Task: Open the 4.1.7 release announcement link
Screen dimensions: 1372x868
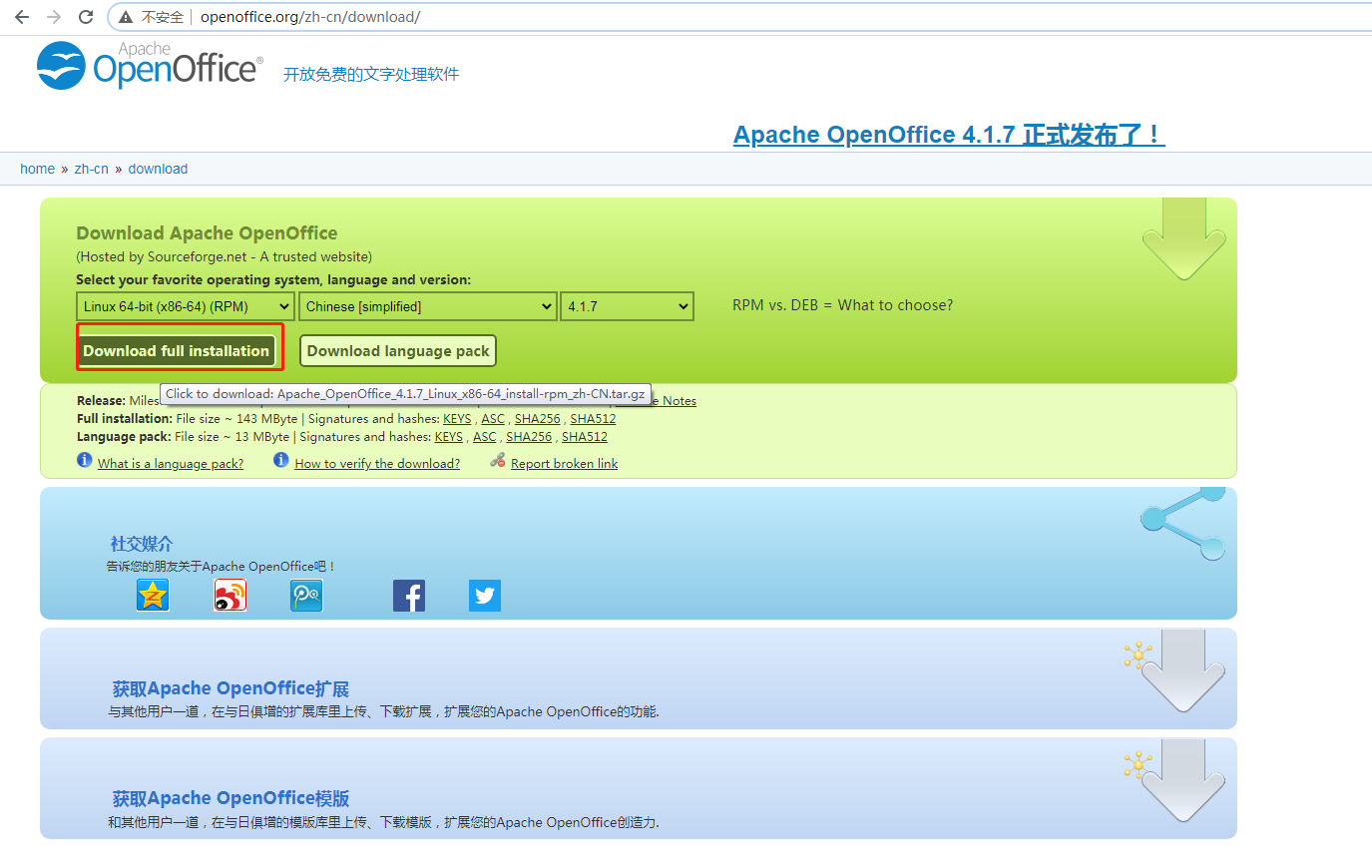Action: coord(949,135)
